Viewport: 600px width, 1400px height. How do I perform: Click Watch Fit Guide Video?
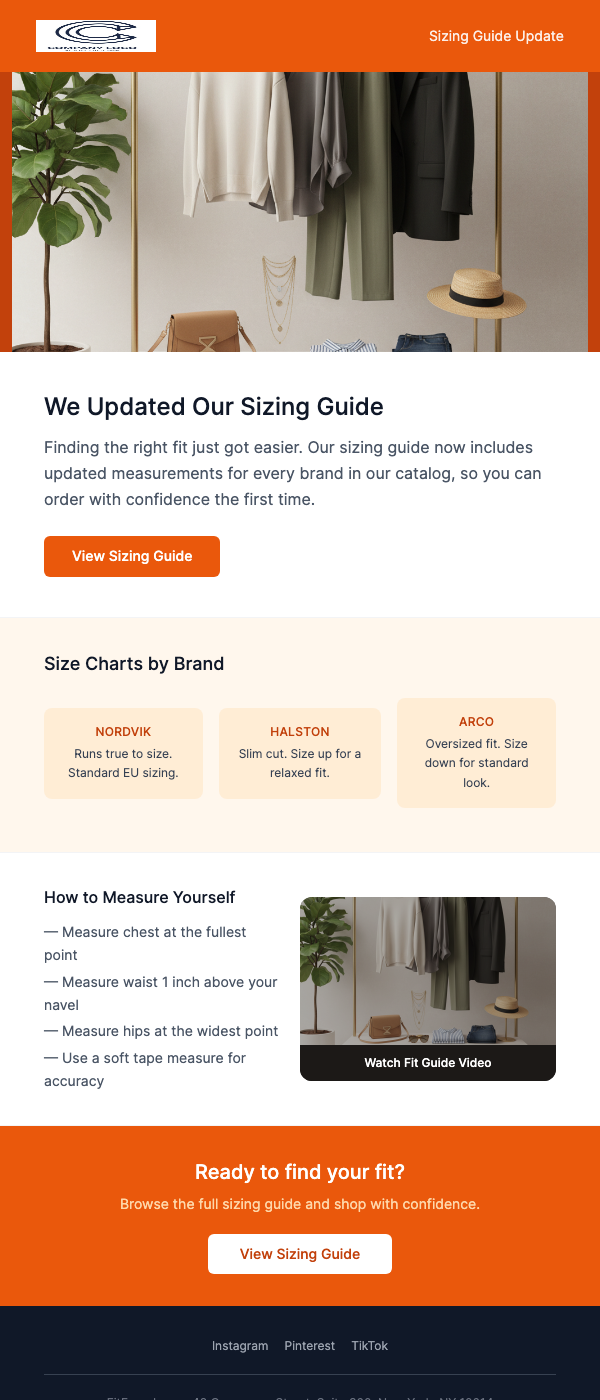tap(427, 1062)
